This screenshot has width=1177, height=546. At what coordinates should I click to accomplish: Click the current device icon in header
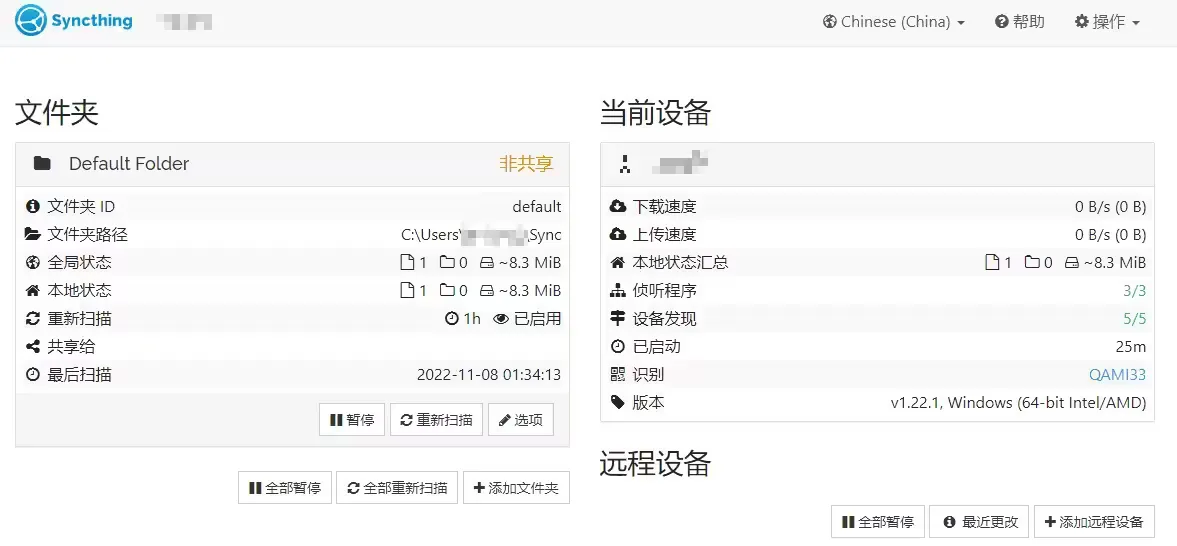click(x=626, y=164)
